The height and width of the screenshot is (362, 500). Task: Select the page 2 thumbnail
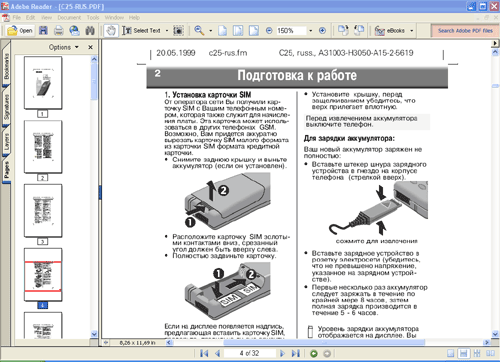click(x=43, y=147)
